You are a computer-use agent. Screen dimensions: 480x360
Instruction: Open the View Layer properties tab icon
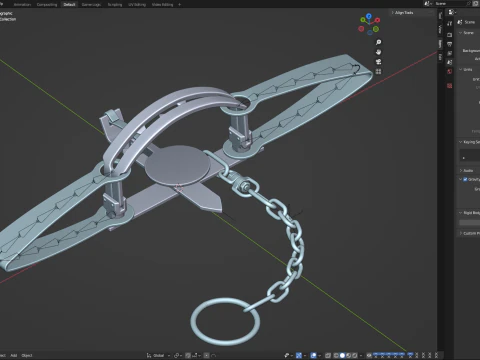point(450,53)
